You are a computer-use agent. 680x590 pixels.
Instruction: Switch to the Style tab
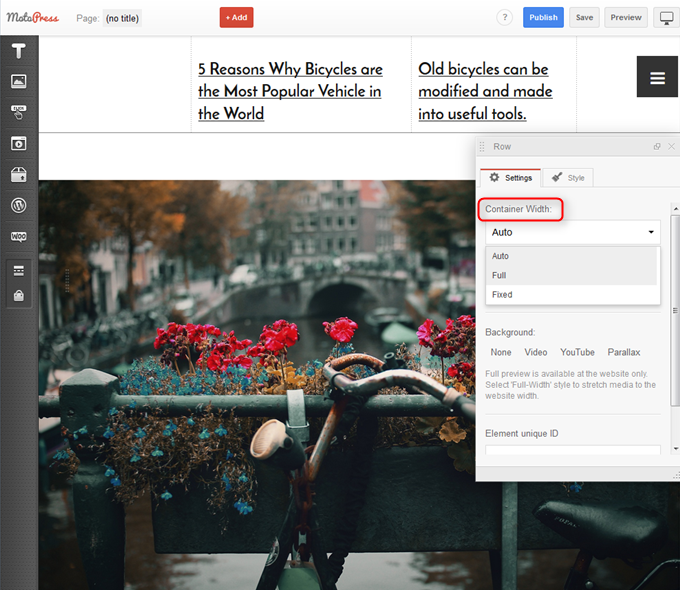(568, 178)
